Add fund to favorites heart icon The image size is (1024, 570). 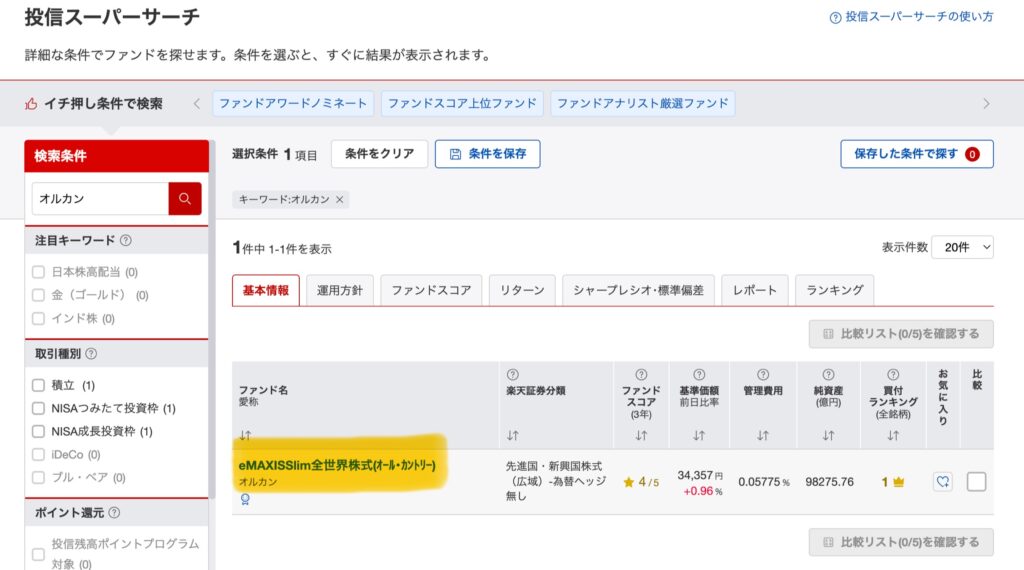(x=942, y=481)
